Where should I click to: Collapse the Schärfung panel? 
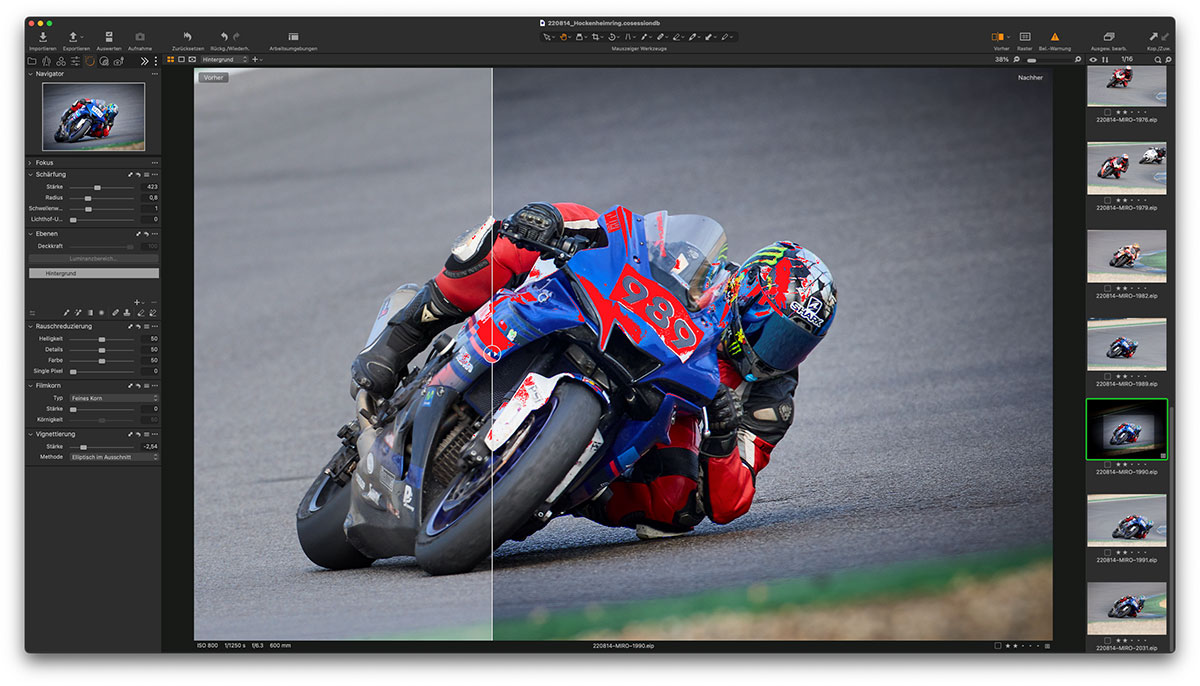(30, 174)
